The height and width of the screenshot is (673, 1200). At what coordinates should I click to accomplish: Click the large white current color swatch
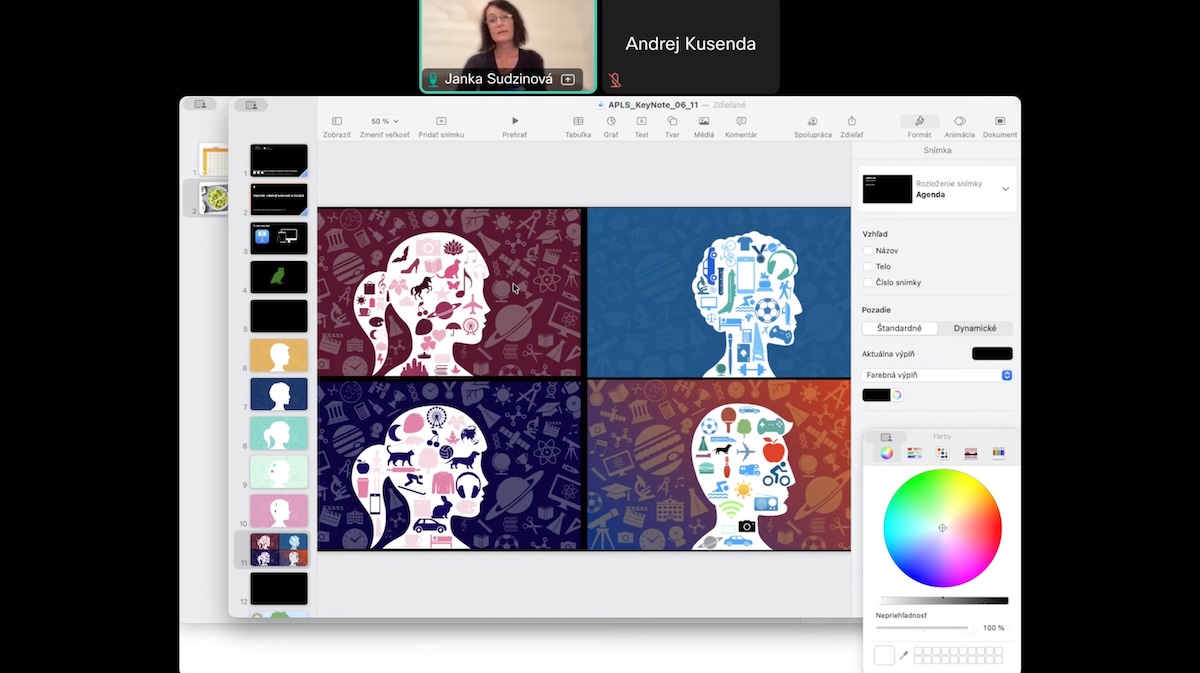(884, 655)
